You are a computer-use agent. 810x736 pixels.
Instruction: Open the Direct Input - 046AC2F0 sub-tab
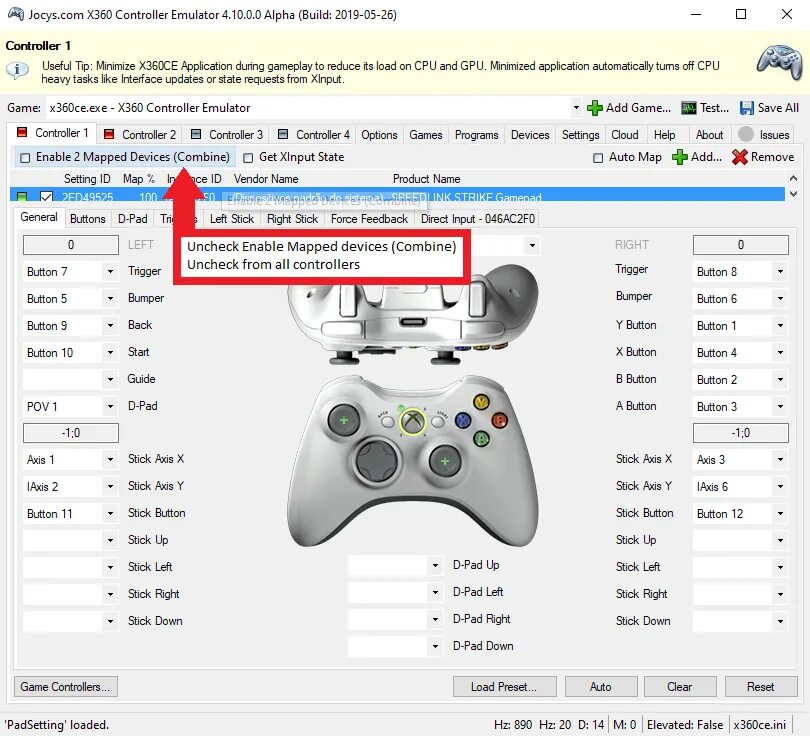tap(478, 219)
